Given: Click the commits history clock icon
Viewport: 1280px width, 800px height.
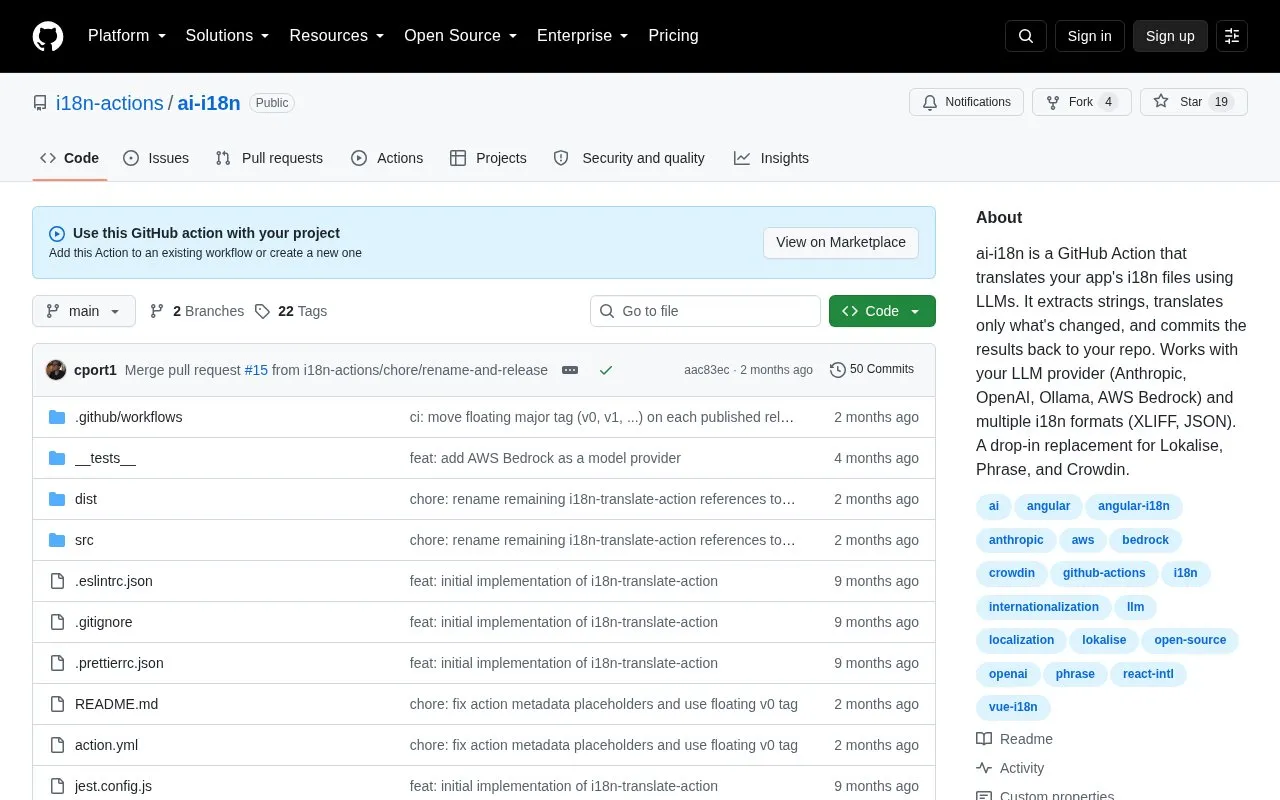Looking at the screenshot, I should tap(838, 370).
